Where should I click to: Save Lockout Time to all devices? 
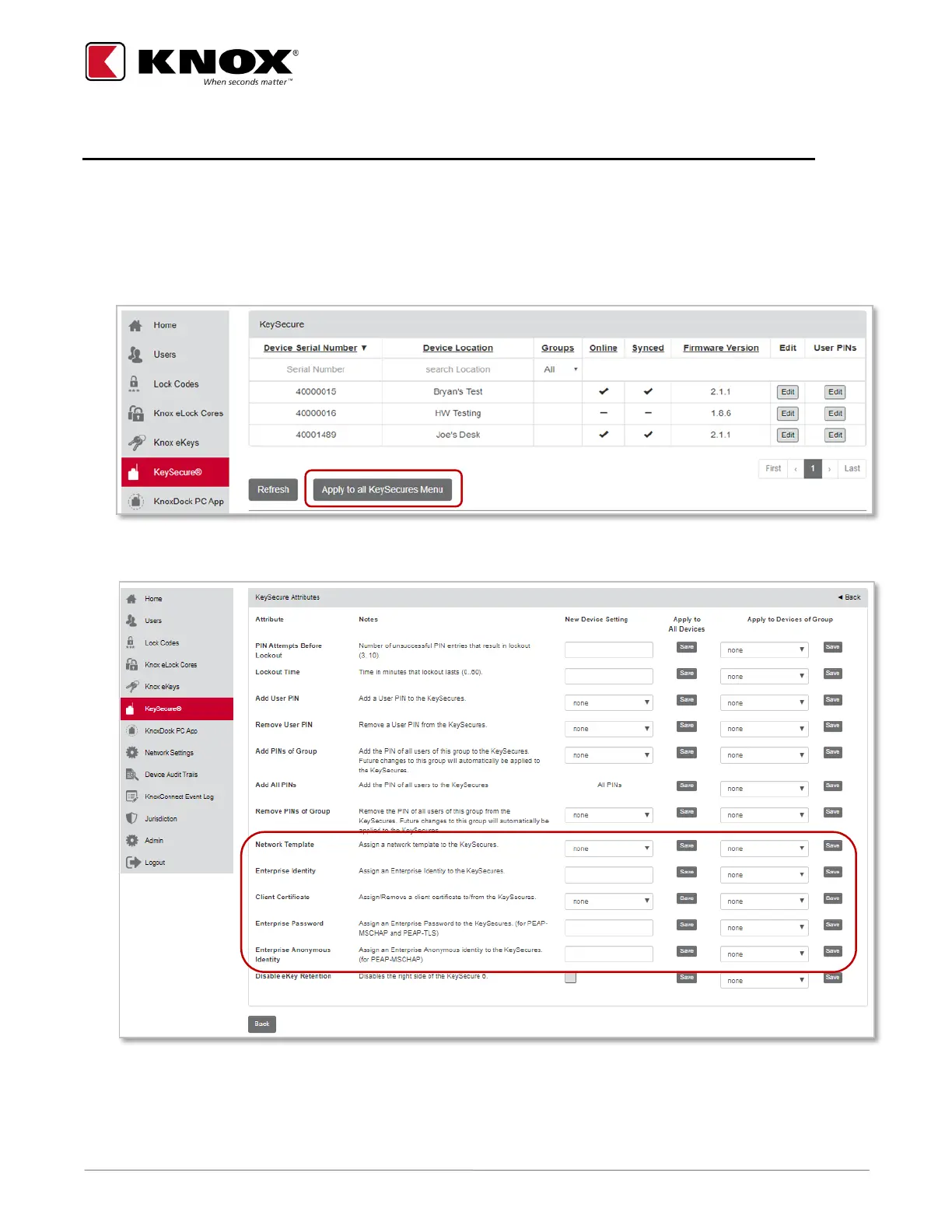[687, 674]
